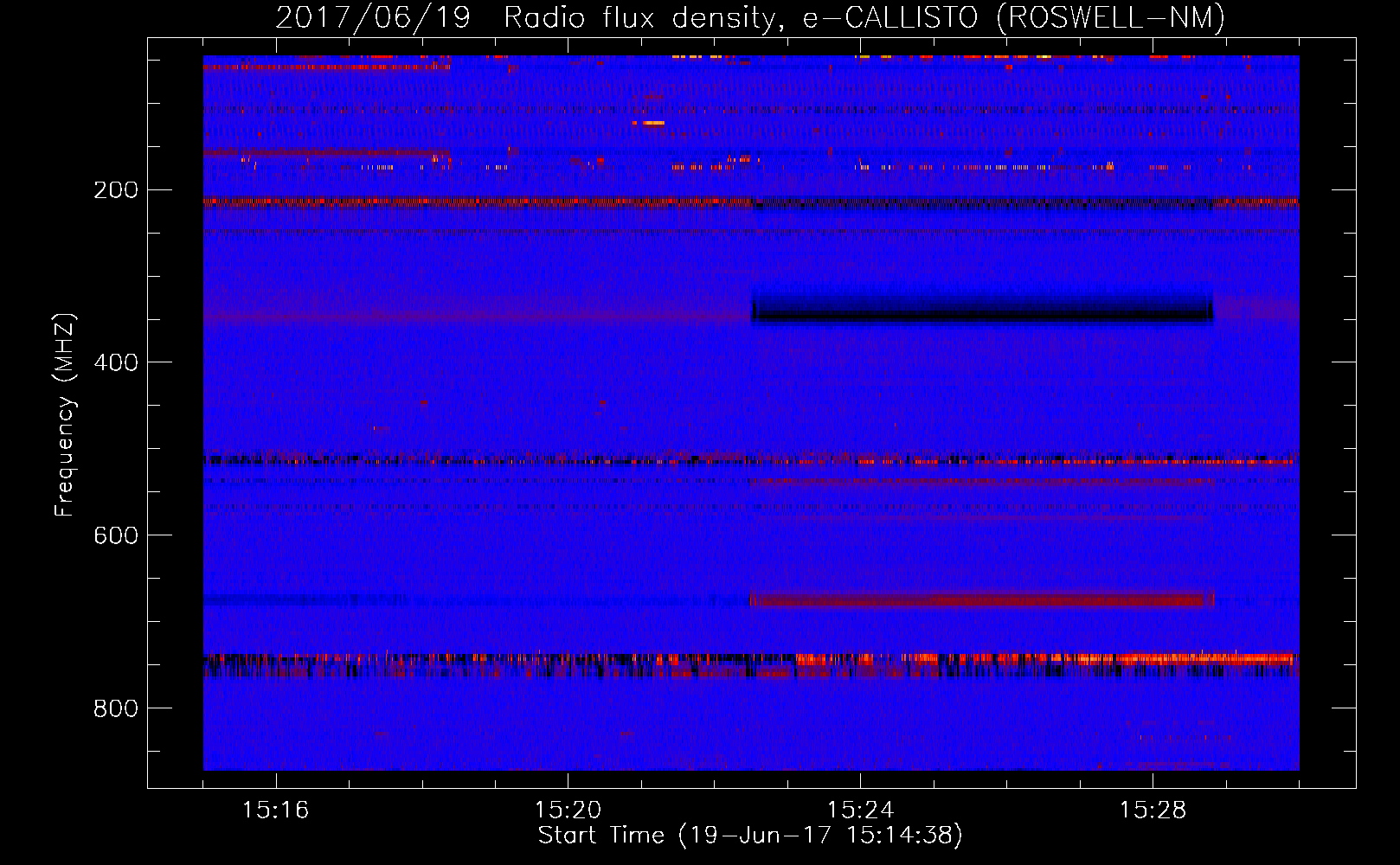1400x865 pixels.
Task: Click the 800 frequency tick label
Action: (x=116, y=708)
